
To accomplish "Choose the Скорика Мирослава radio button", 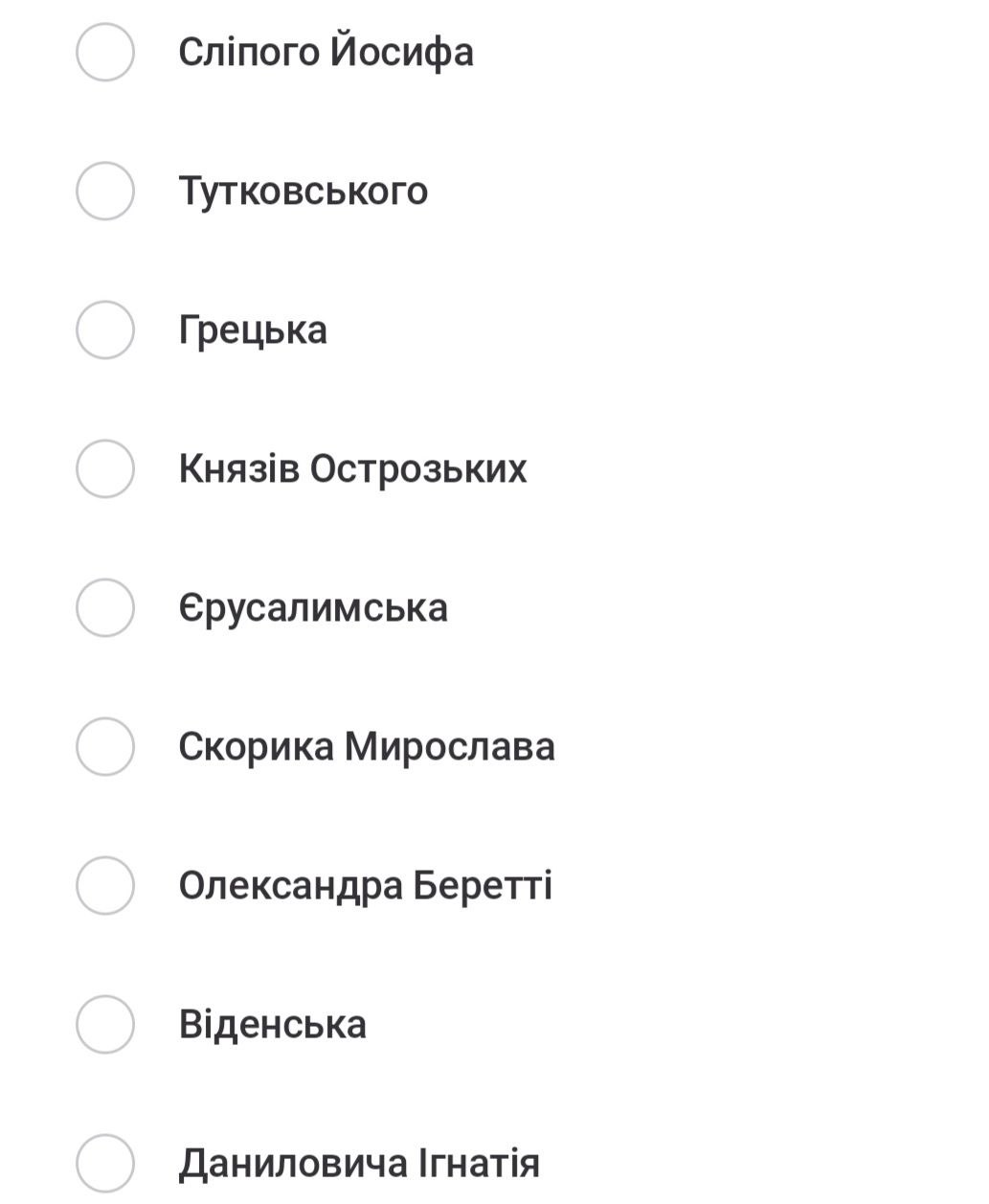I will click(104, 747).
